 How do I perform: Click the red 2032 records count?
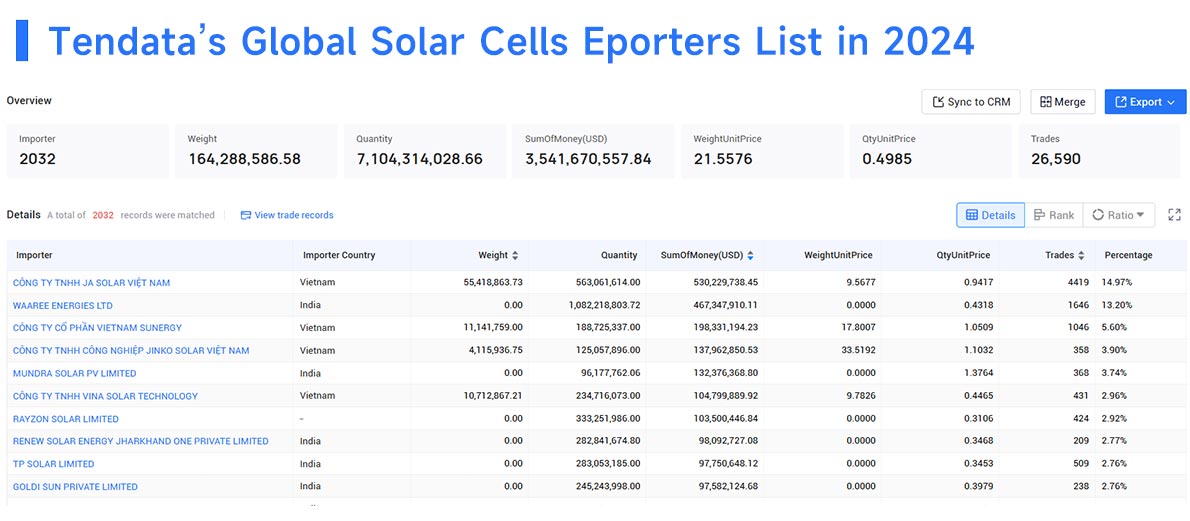click(103, 215)
